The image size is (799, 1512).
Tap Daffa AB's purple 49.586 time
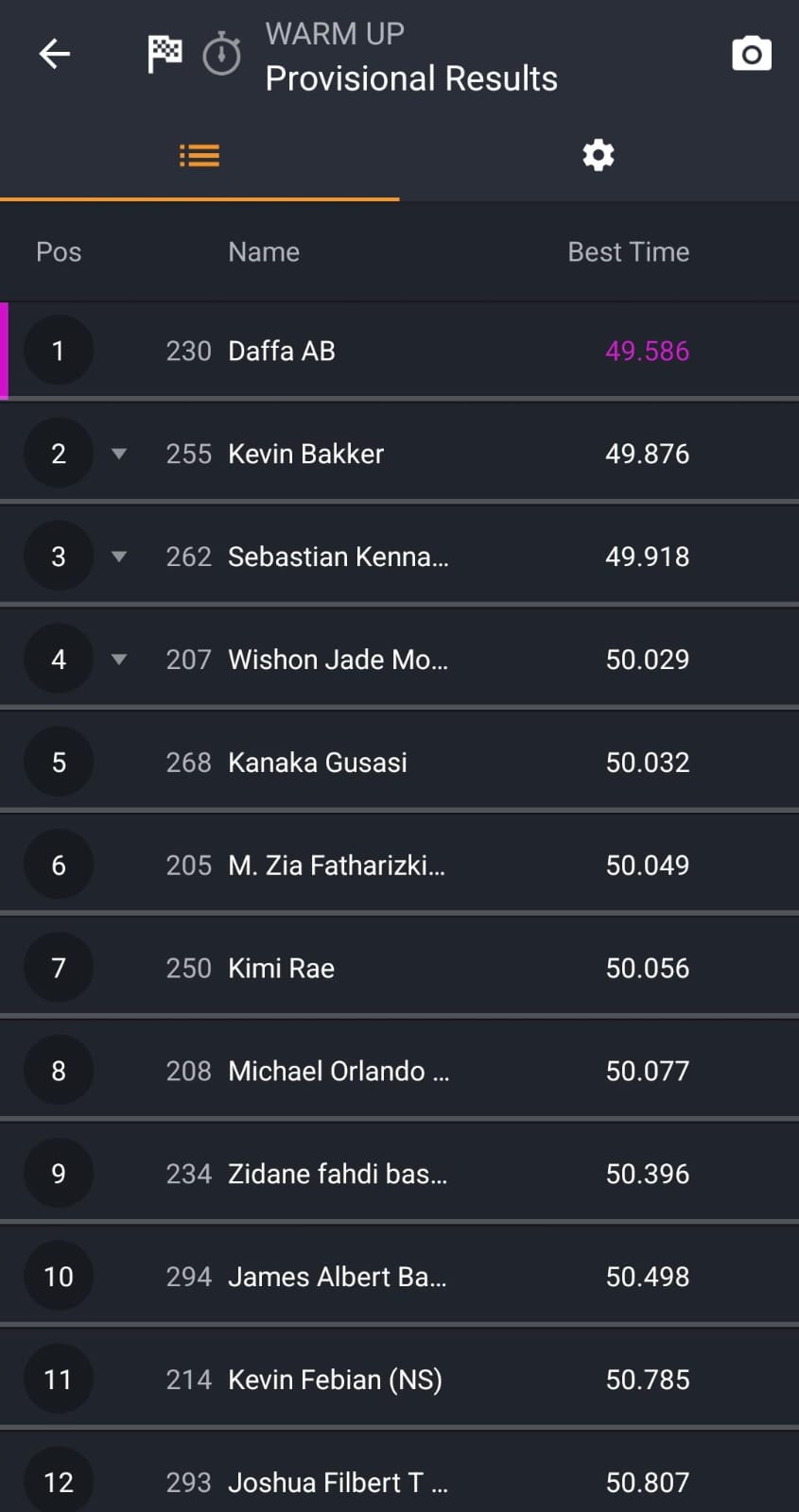coord(647,352)
